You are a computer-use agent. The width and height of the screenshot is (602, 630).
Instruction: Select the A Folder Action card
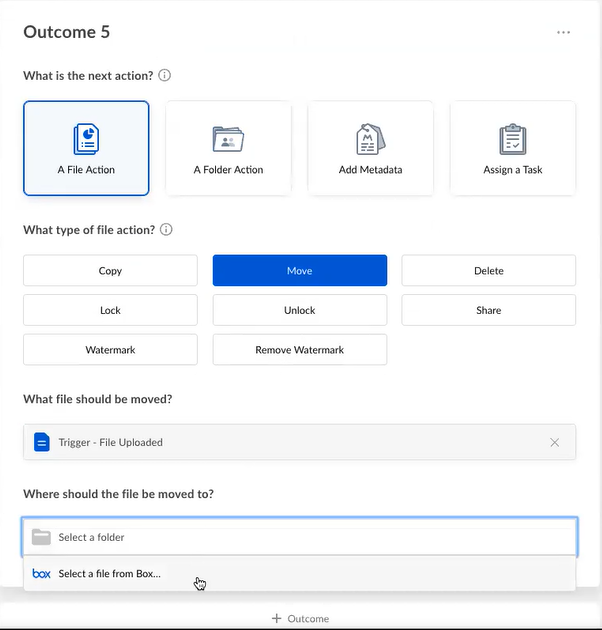(x=228, y=148)
